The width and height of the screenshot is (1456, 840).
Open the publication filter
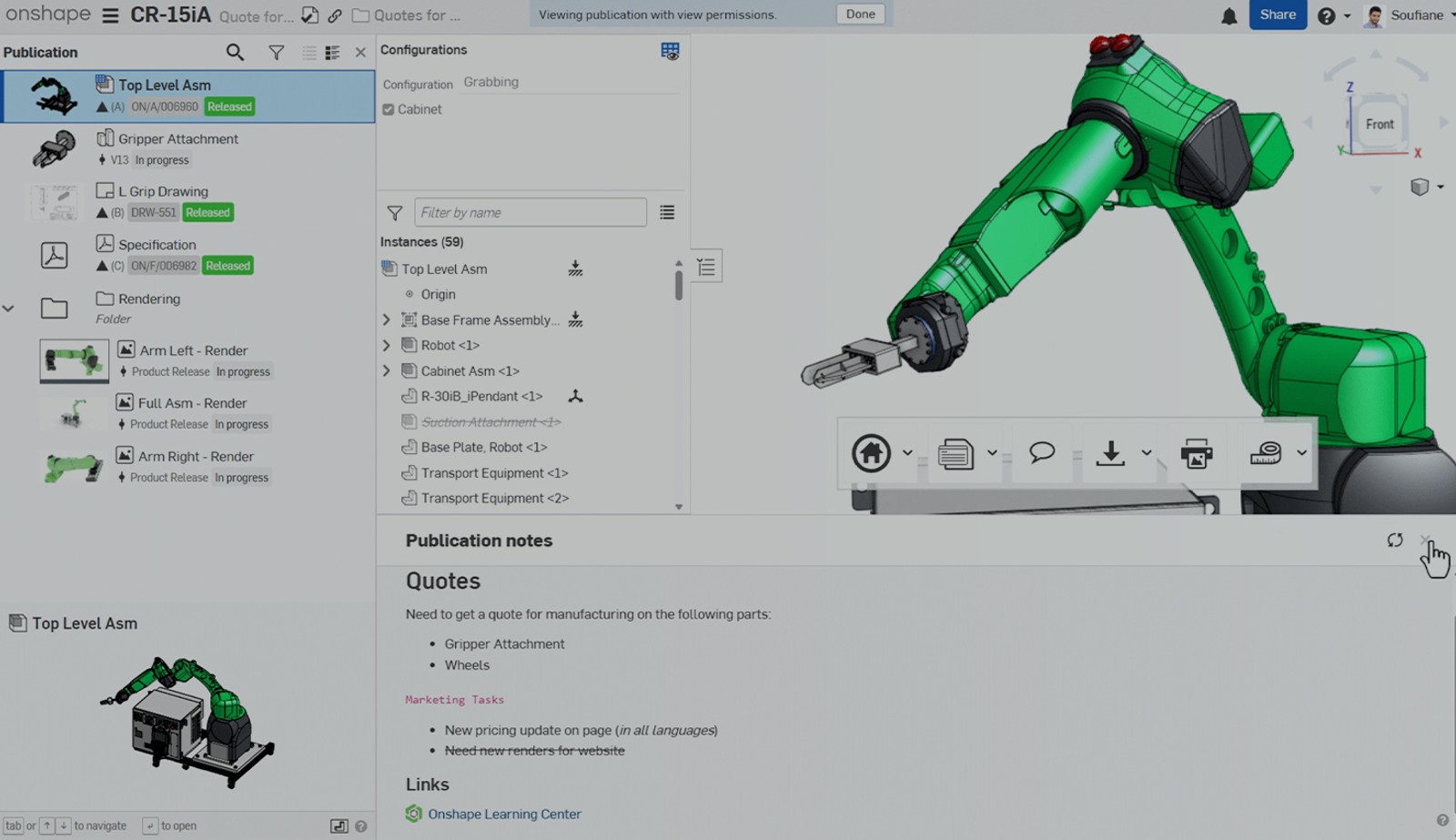tap(276, 53)
